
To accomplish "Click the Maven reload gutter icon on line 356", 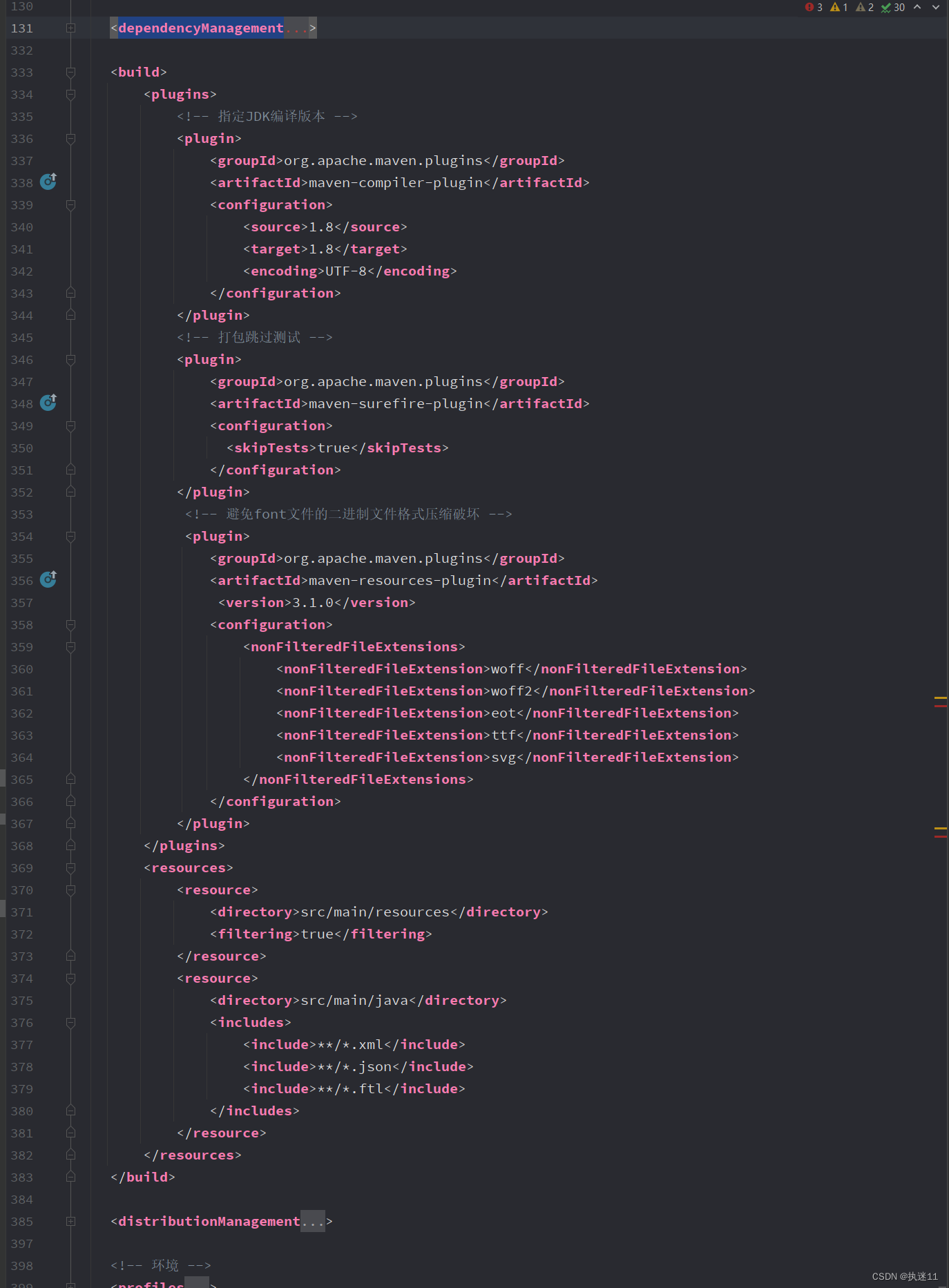I will (x=48, y=579).
